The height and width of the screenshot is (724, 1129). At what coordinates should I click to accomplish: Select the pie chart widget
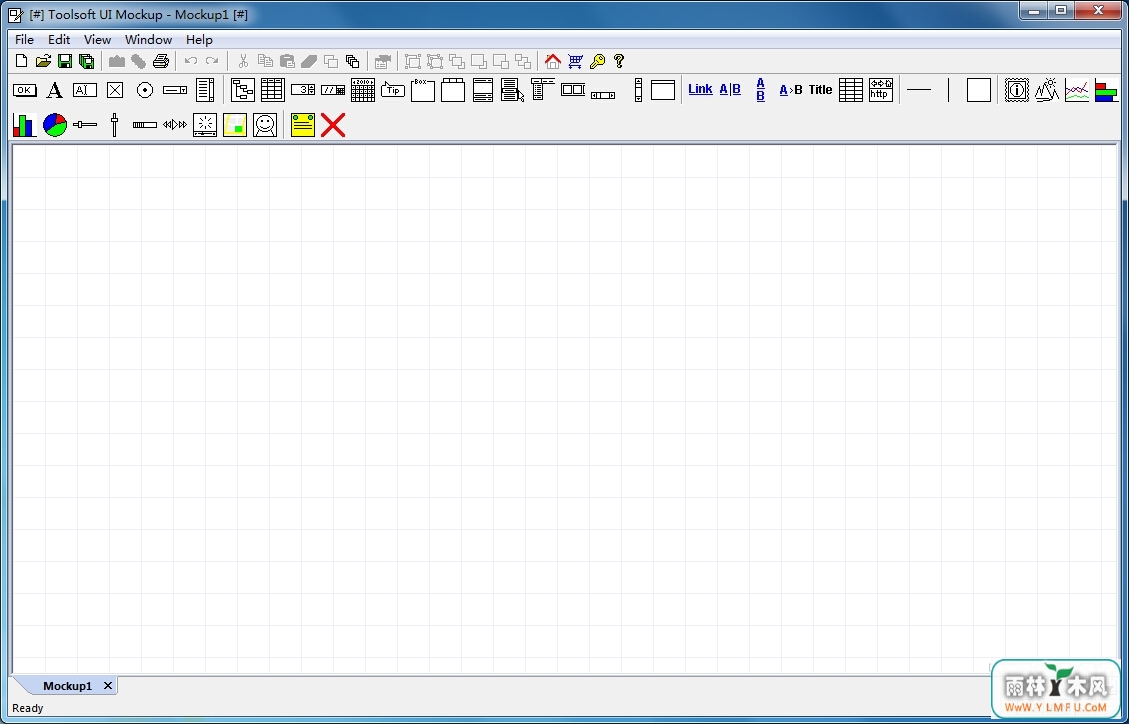tap(55, 125)
